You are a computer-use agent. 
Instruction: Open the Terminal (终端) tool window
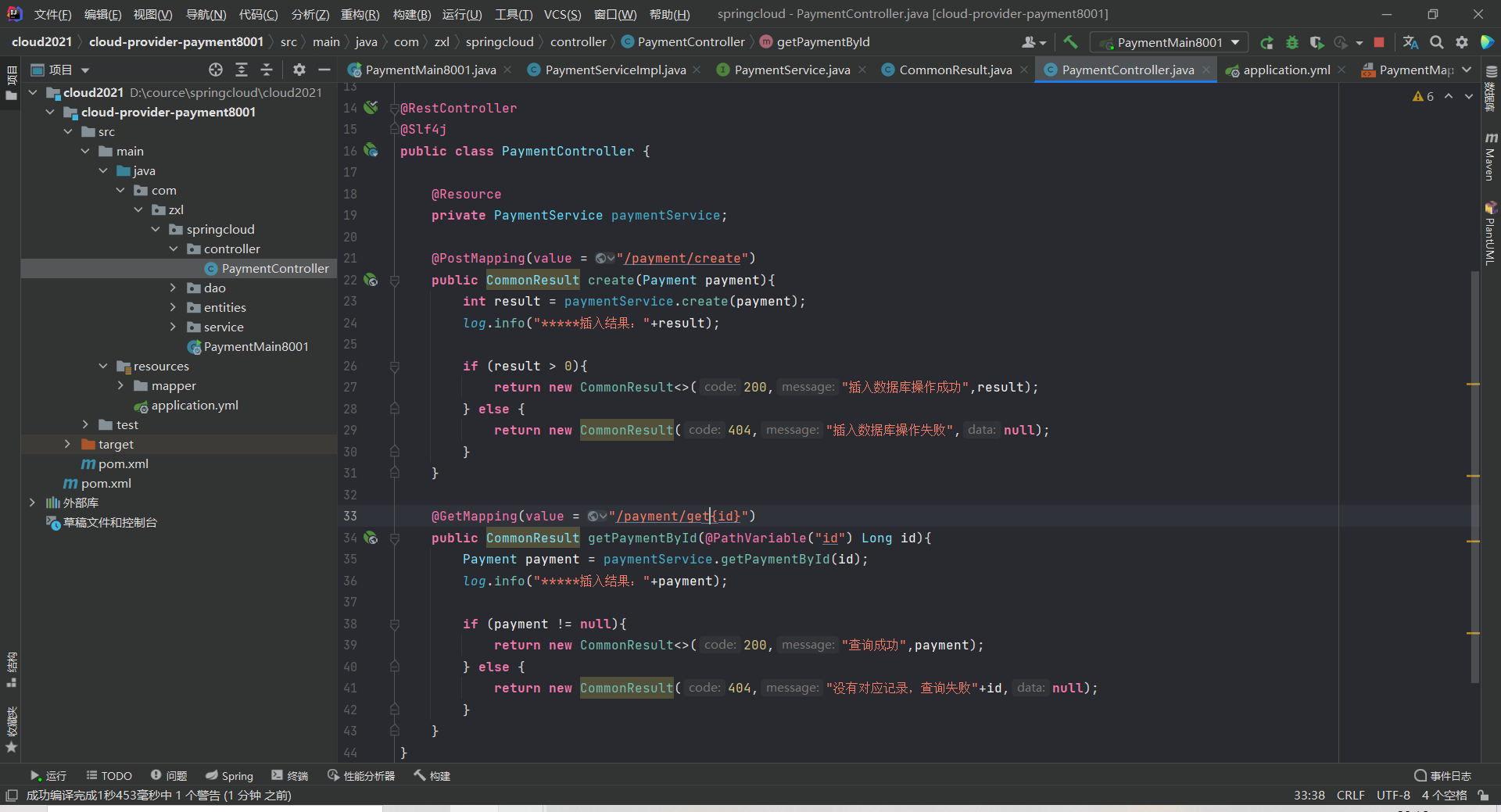[290, 775]
